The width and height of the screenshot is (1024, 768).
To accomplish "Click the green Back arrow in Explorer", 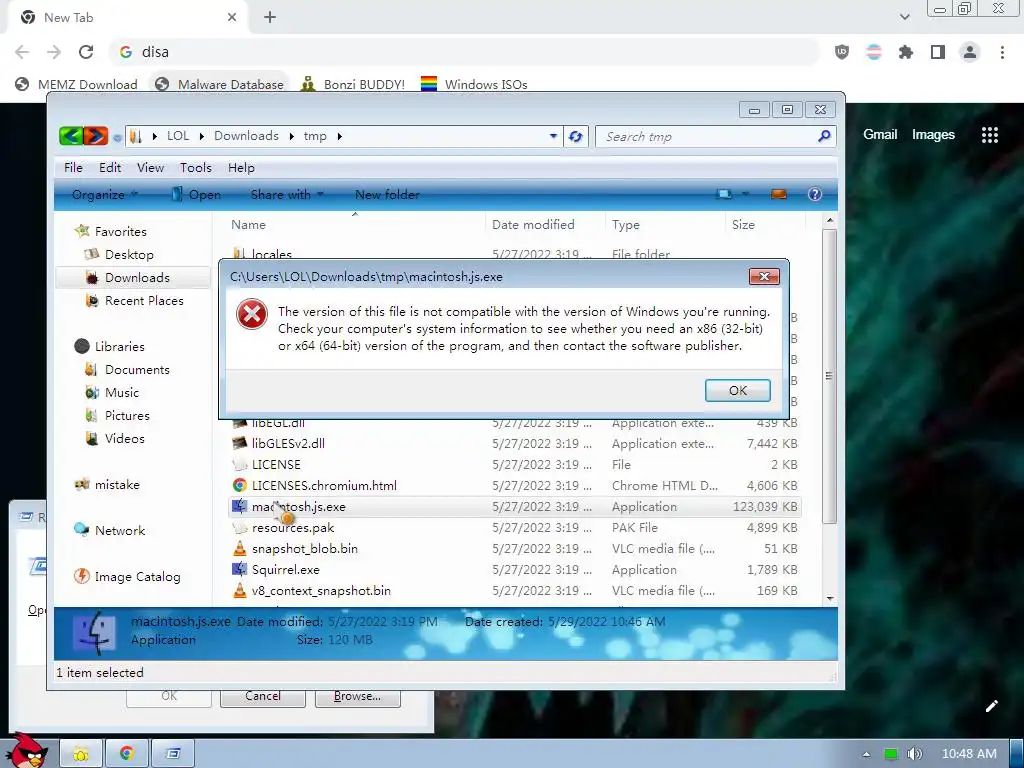I will click(x=71, y=136).
